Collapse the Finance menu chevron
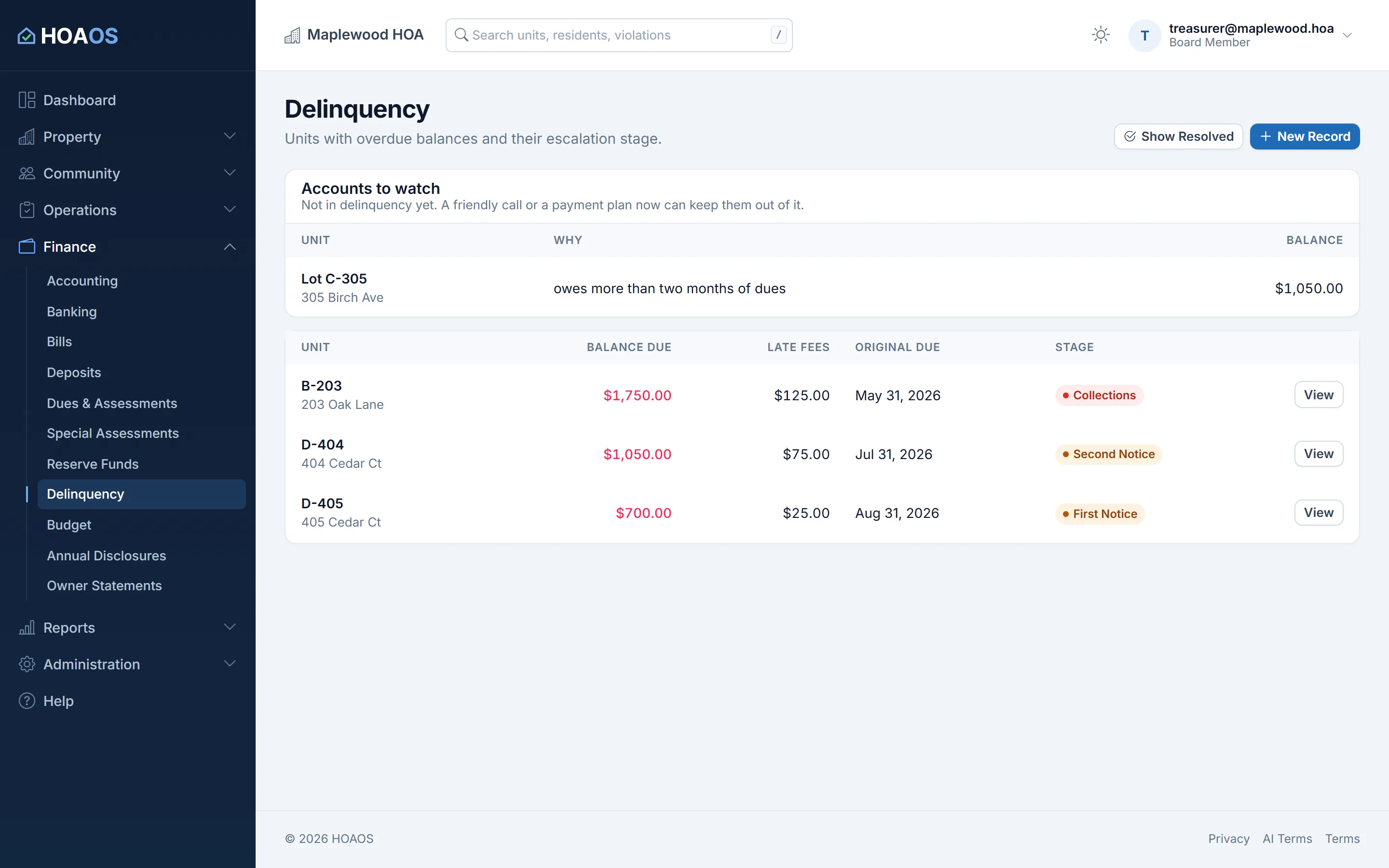Image resolution: width=1389 pixels, height=868 pixels. point(230,247)
